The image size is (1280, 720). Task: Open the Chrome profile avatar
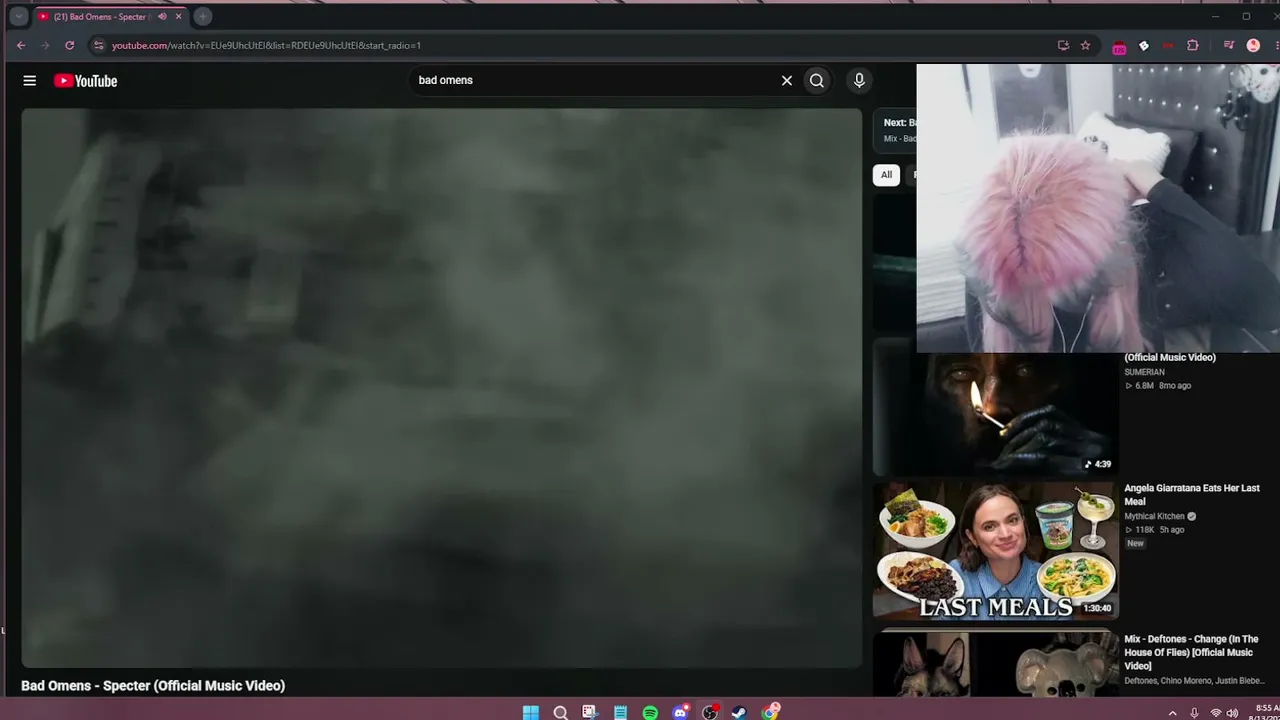click(1254, 45)
